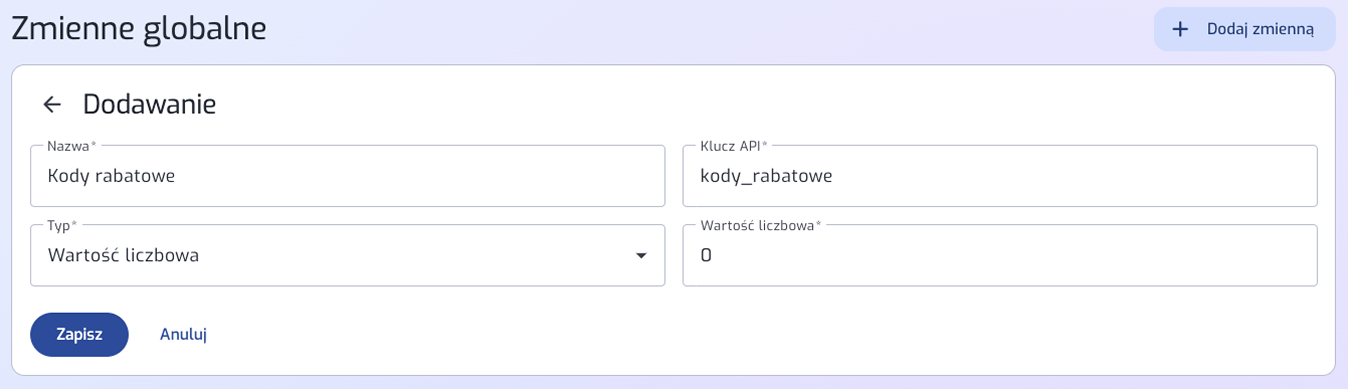The height and width of the screenshot is (389, 1348).
Task: Cancel adding with Anuluj
Action: click(183, 334)
